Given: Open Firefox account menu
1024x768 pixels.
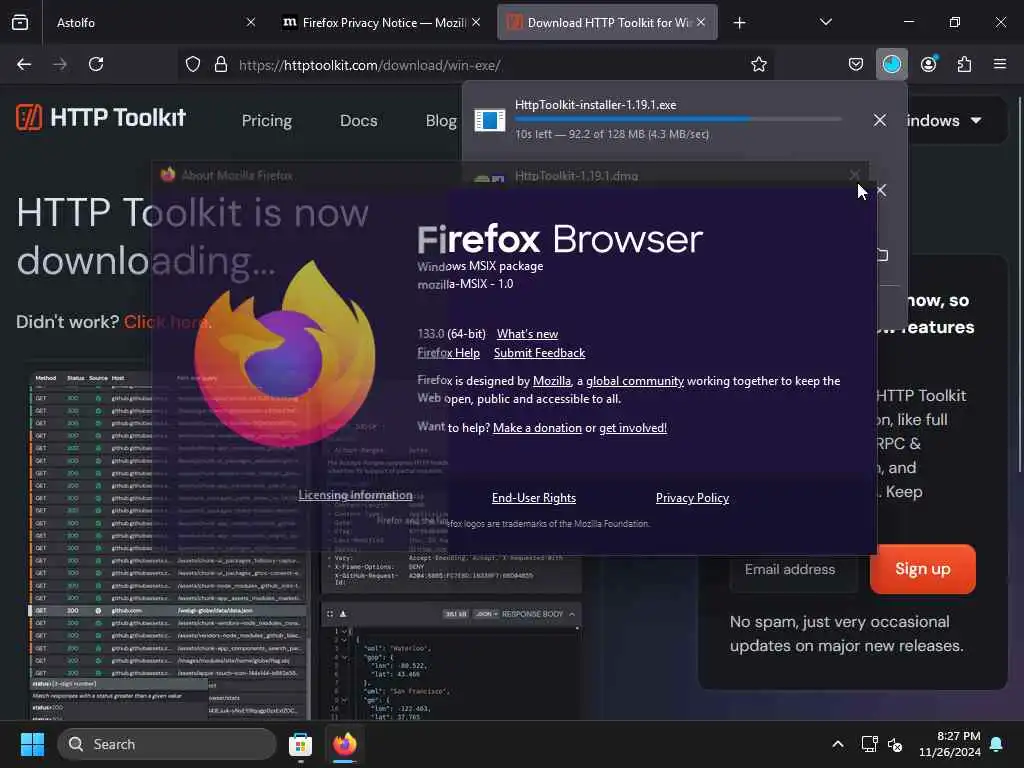Looking at the screenshot, I should pyautogui.click(x=929, y=65).
